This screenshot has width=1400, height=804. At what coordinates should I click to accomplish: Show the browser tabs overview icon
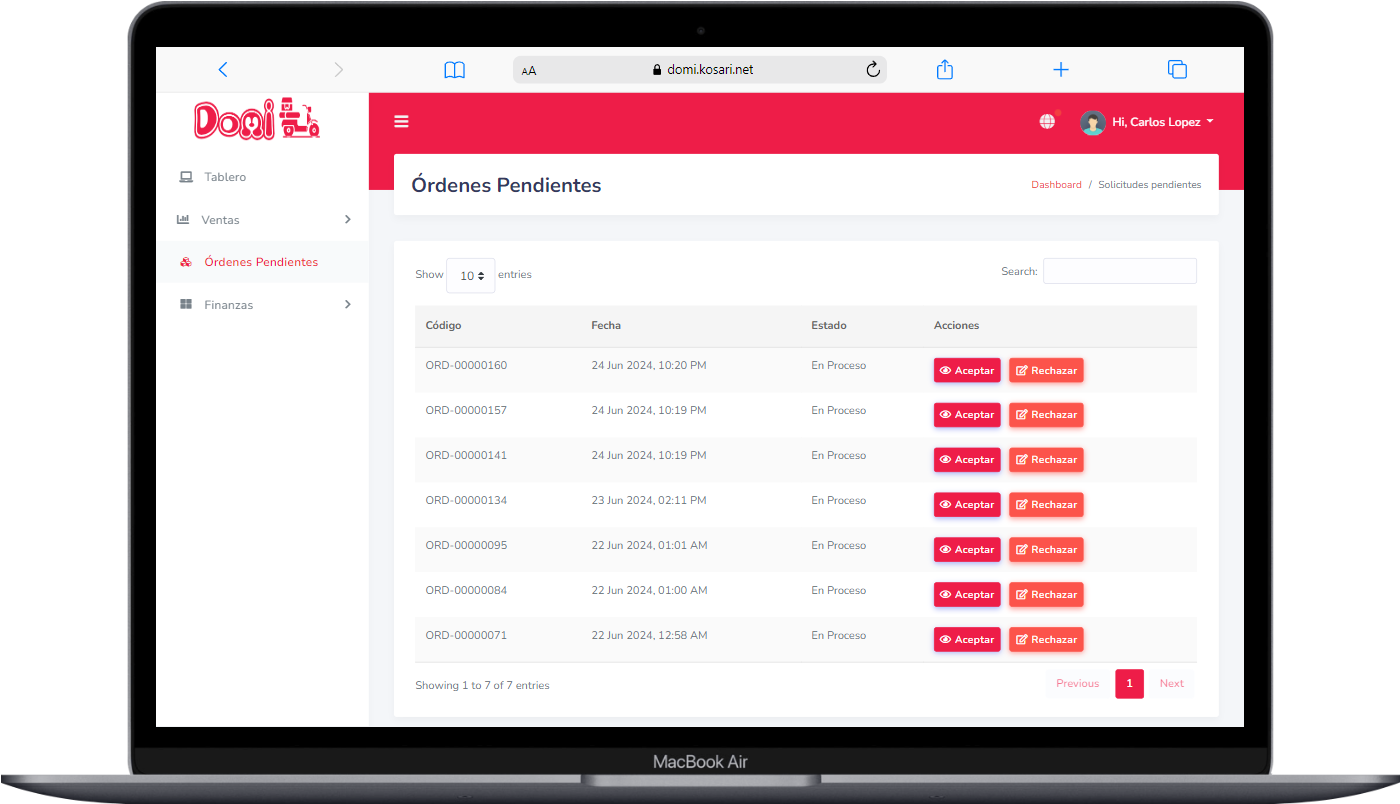1177,70
